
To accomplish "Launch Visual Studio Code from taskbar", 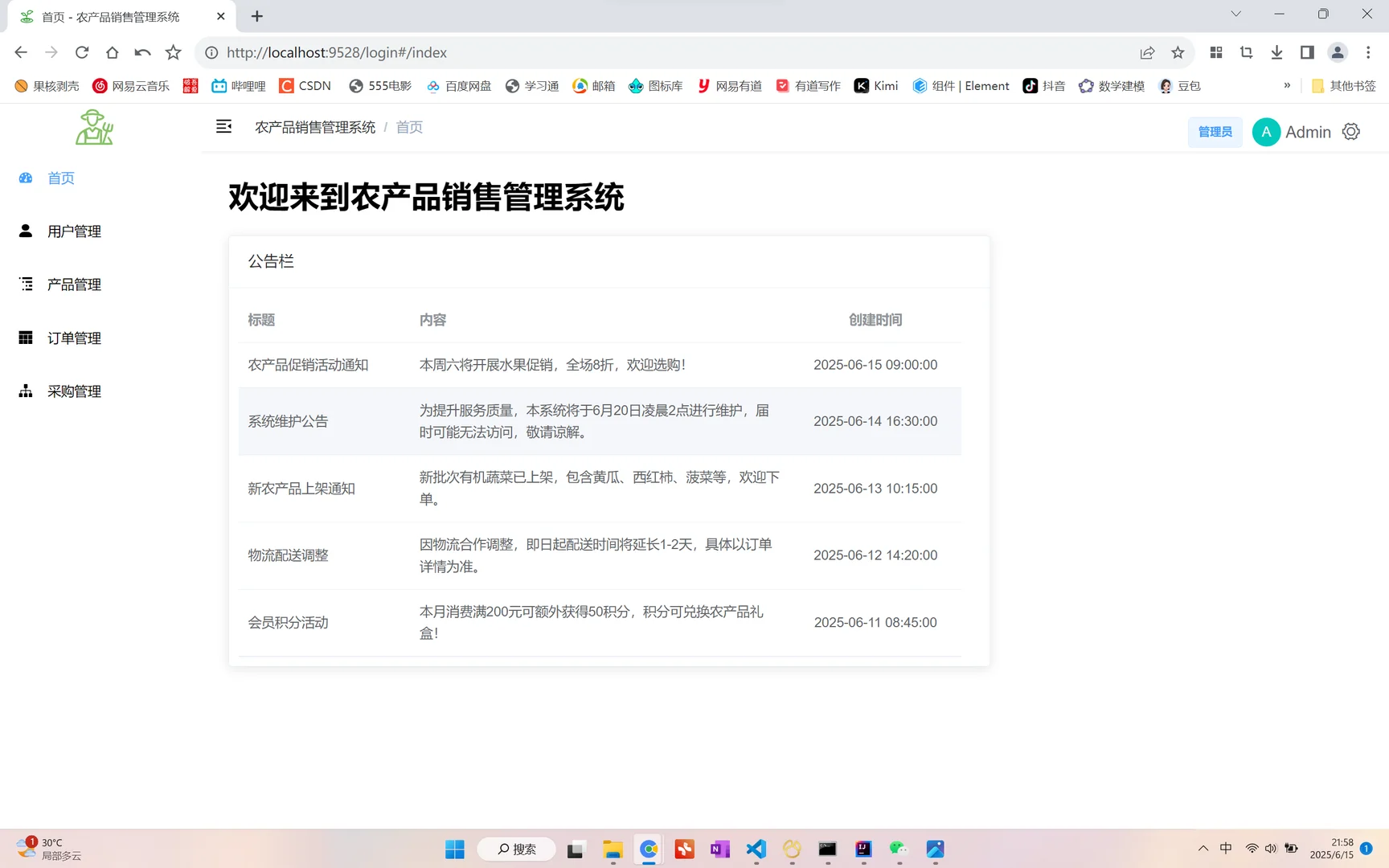I will coord(756,849).
